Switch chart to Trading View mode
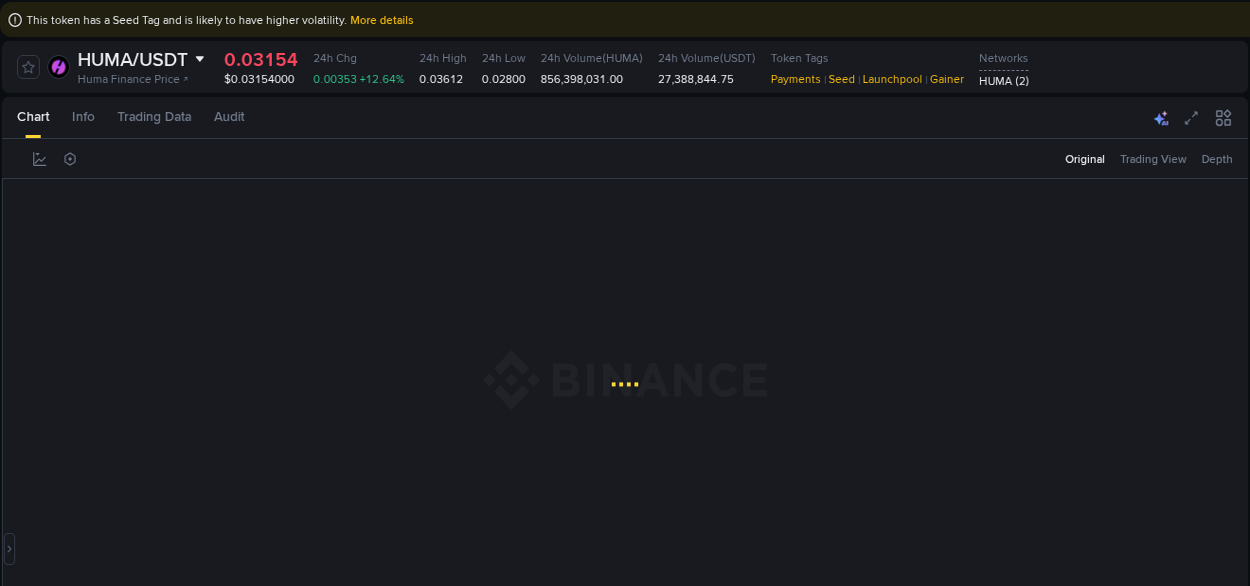This screenshot has height=586, width=1250. (x=1153, y=158)
